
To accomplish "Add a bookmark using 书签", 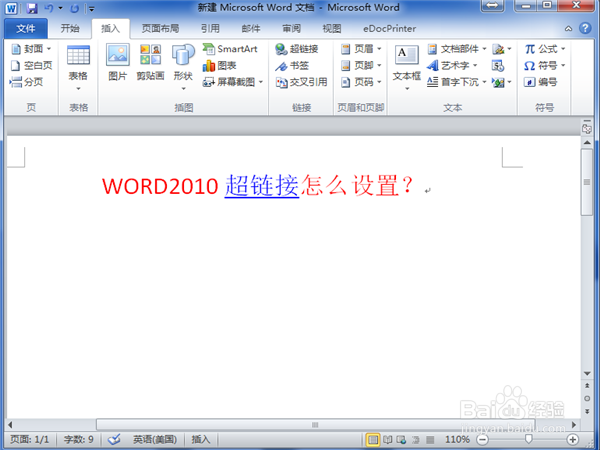I will (x=292, y=66).
